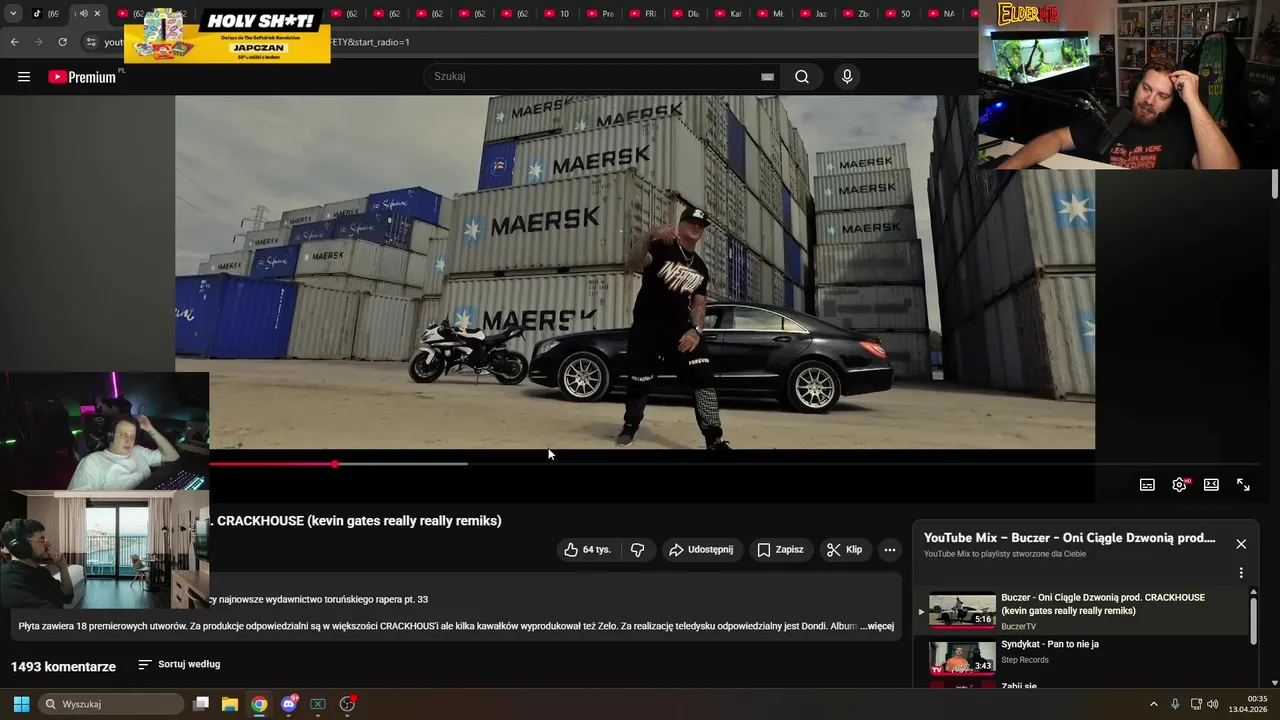
Task: Open the playlist panel three-dot options
Action: [x=1241, y=573]
